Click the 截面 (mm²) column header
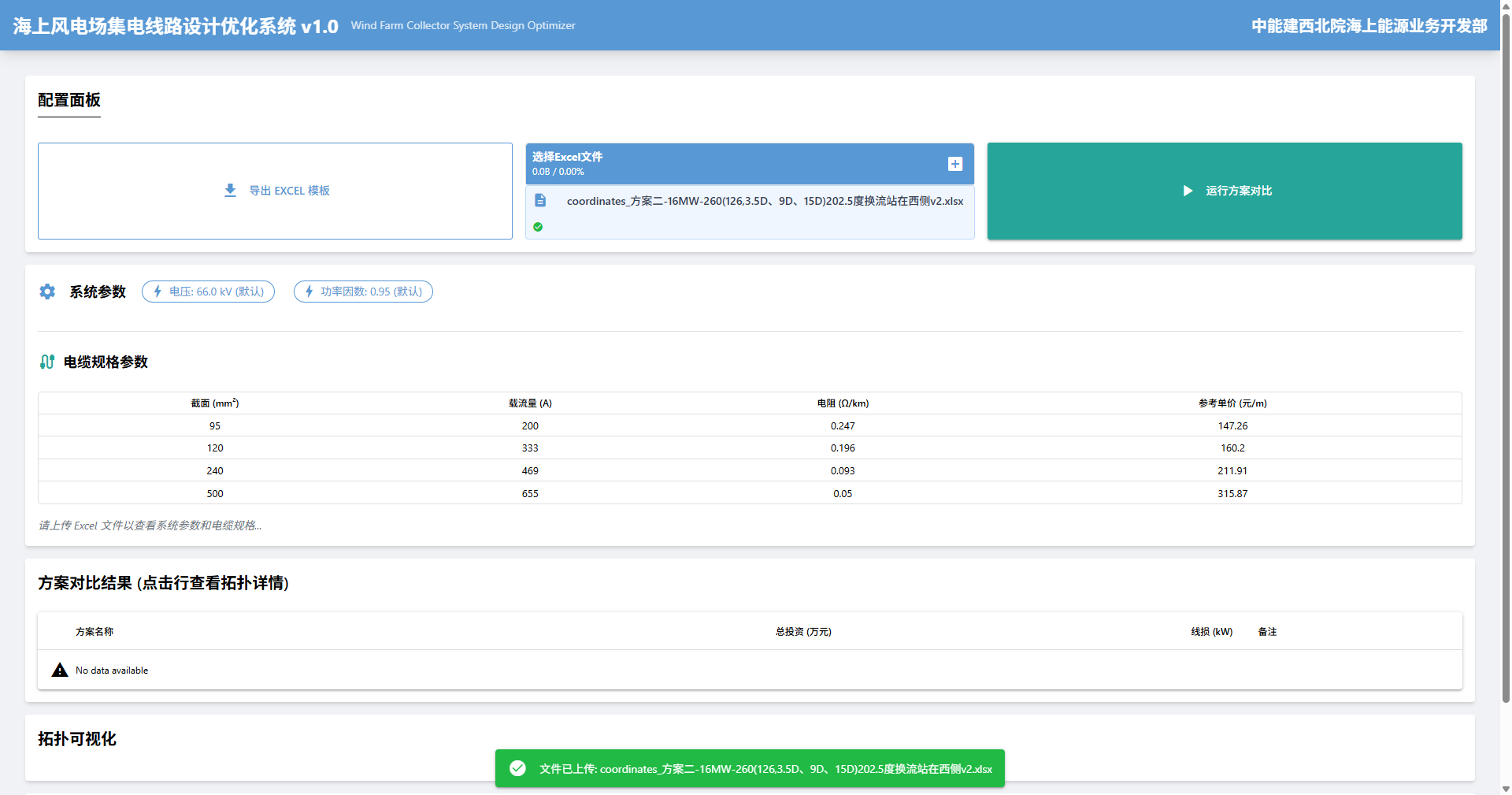Viewport: 1512px width, 795px height. click(x=215, y=403)
